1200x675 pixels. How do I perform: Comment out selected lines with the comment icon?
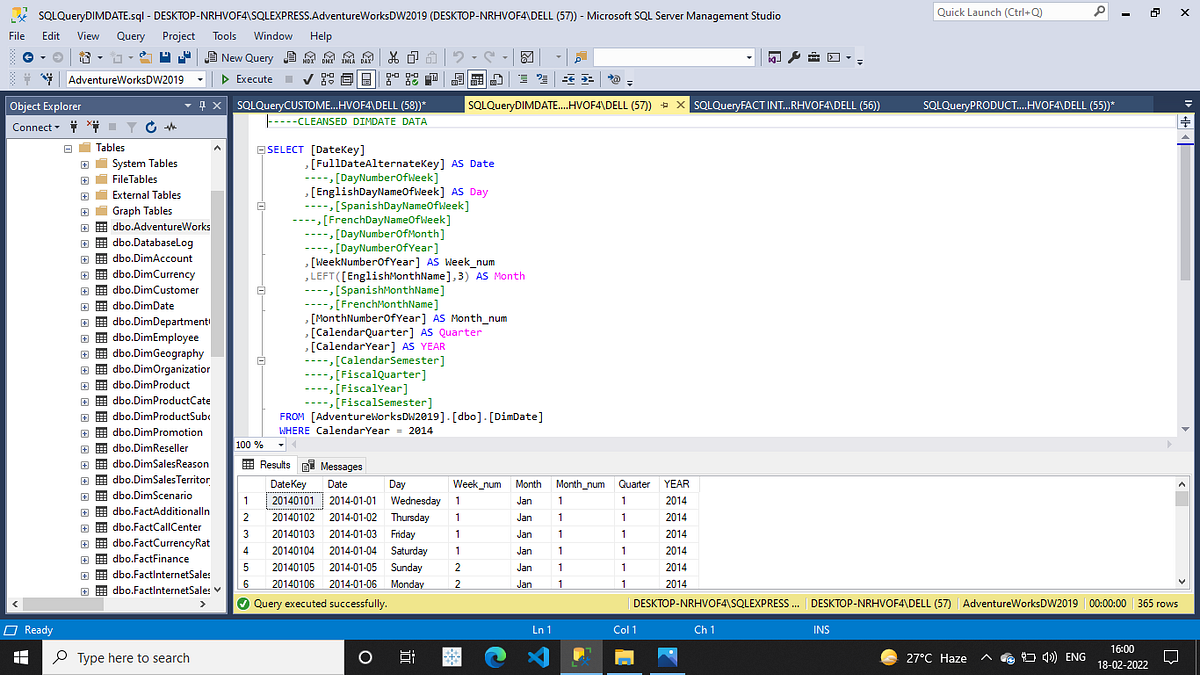click(522, 79)
